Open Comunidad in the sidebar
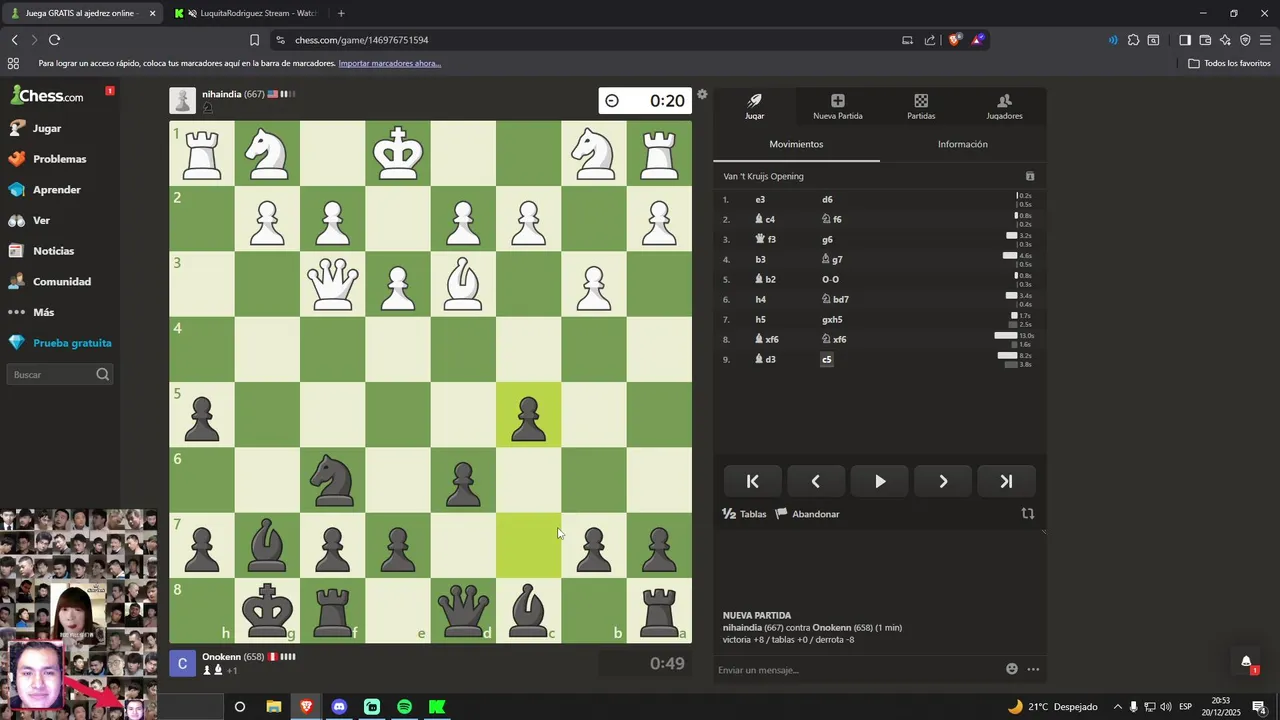 point(60,282)
